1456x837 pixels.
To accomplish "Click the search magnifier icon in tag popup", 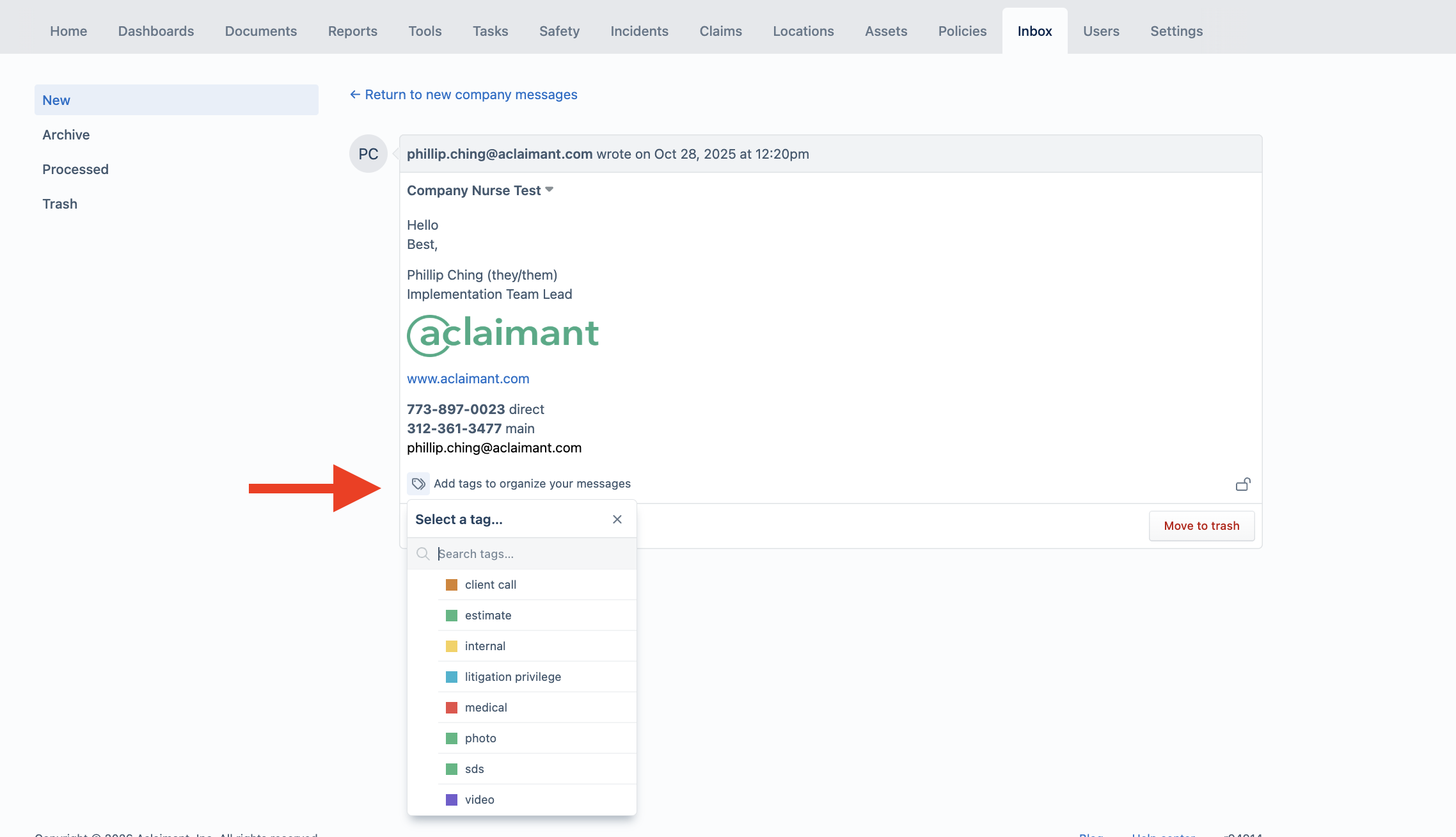I will pyautogui.click(x=423, y=554).
